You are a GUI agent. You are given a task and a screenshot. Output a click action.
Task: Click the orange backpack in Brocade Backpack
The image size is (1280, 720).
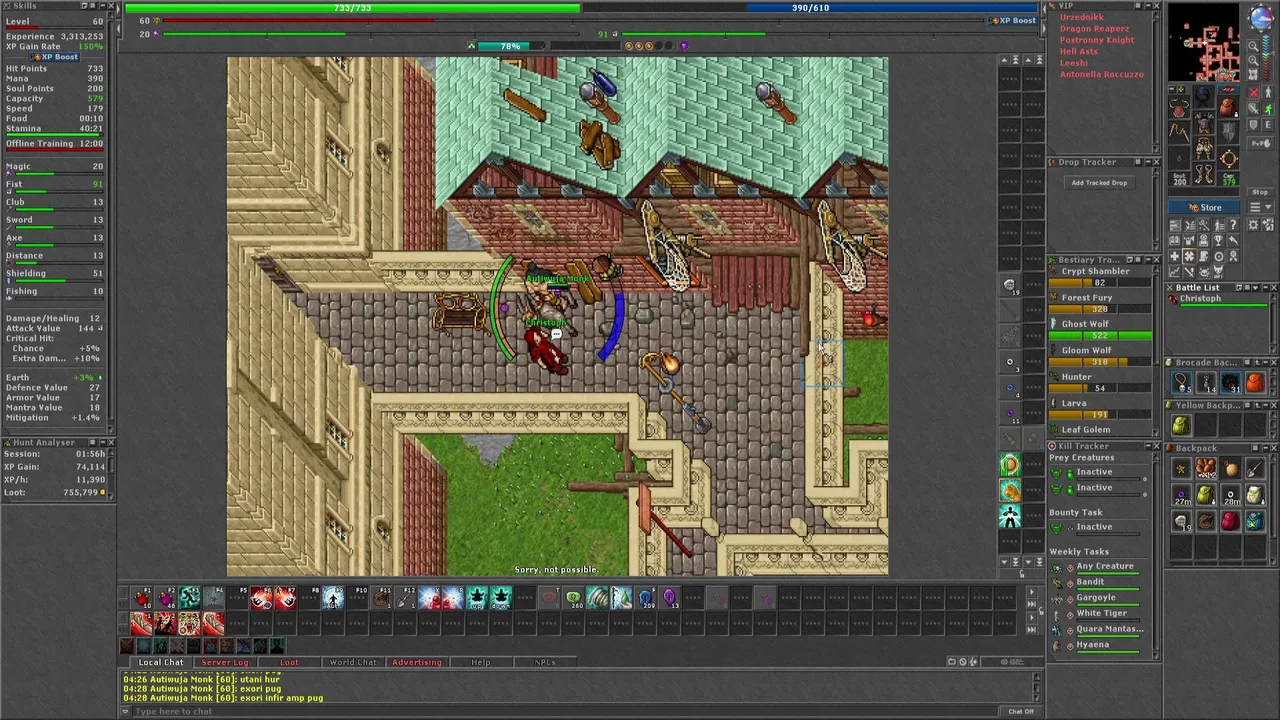(x=1256, y=382)
